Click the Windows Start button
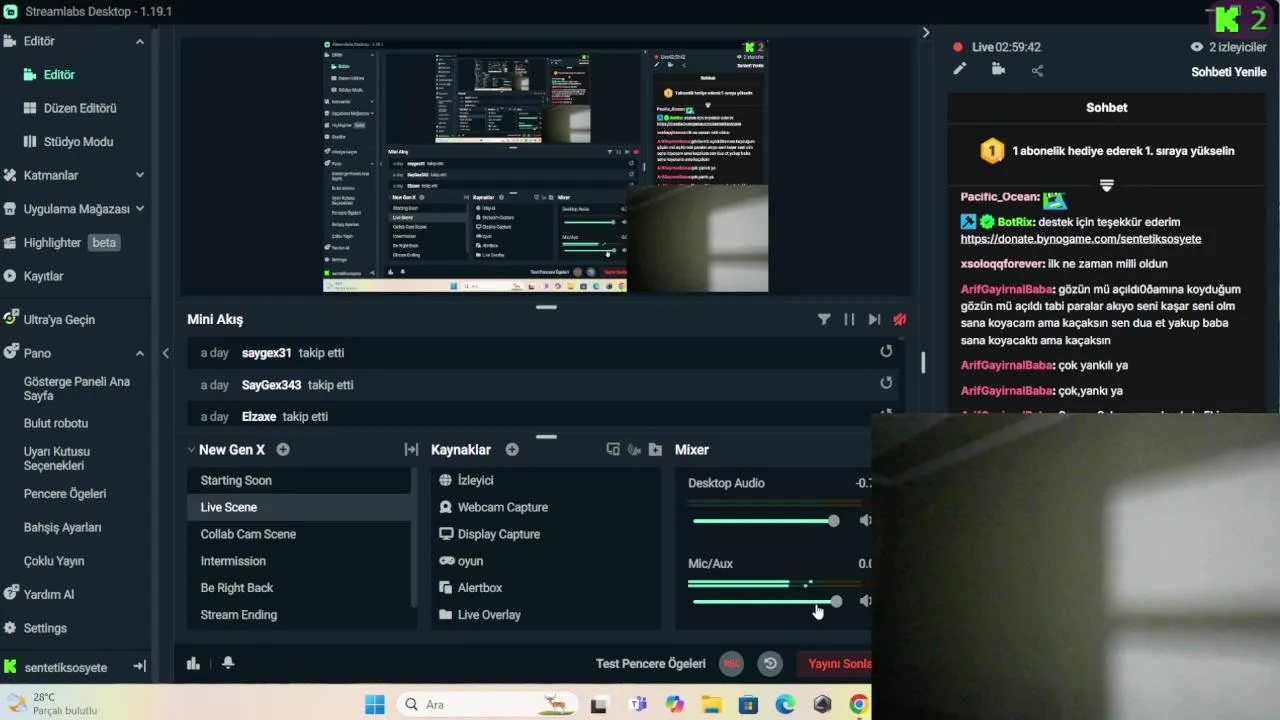 (375, 704)
